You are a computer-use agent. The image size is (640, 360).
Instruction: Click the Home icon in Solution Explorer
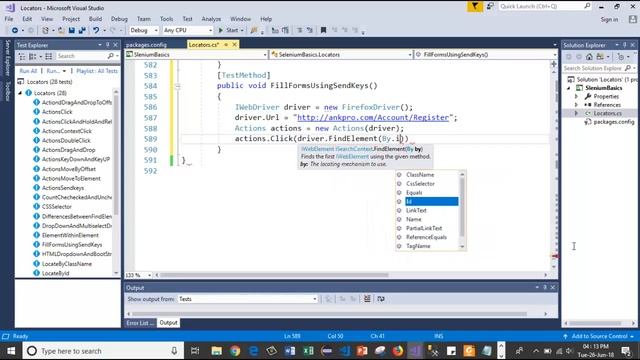click(589, 57)
